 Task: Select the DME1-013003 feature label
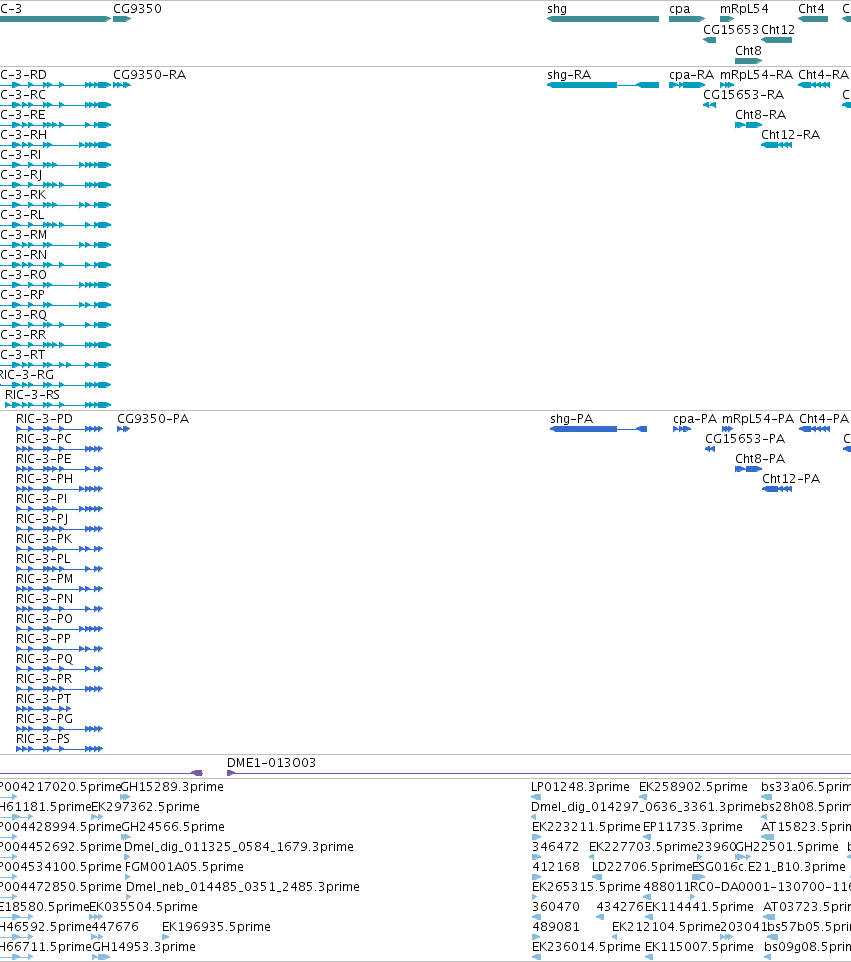272,763
